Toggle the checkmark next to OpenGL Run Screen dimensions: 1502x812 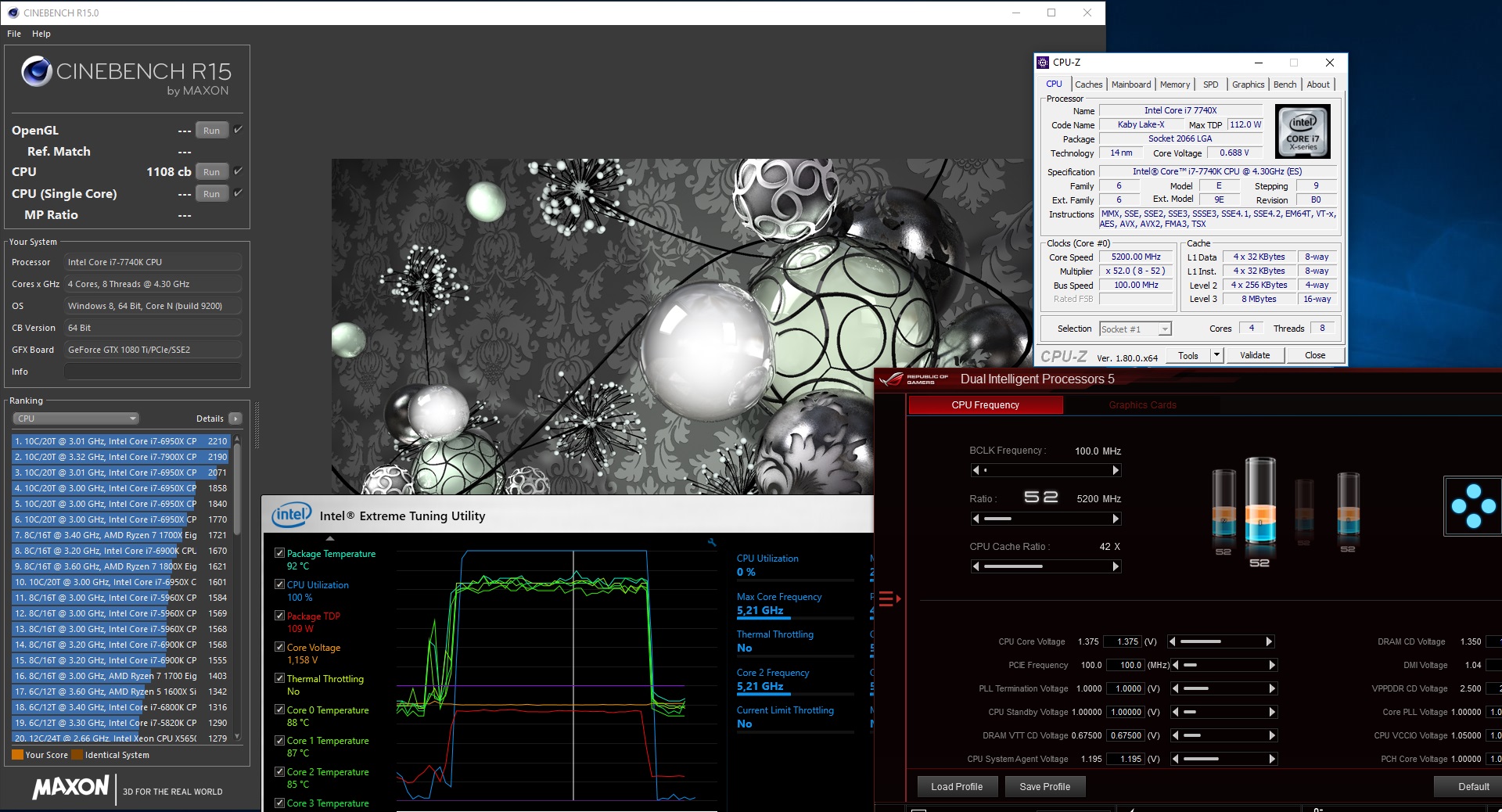tap(239, 130)
